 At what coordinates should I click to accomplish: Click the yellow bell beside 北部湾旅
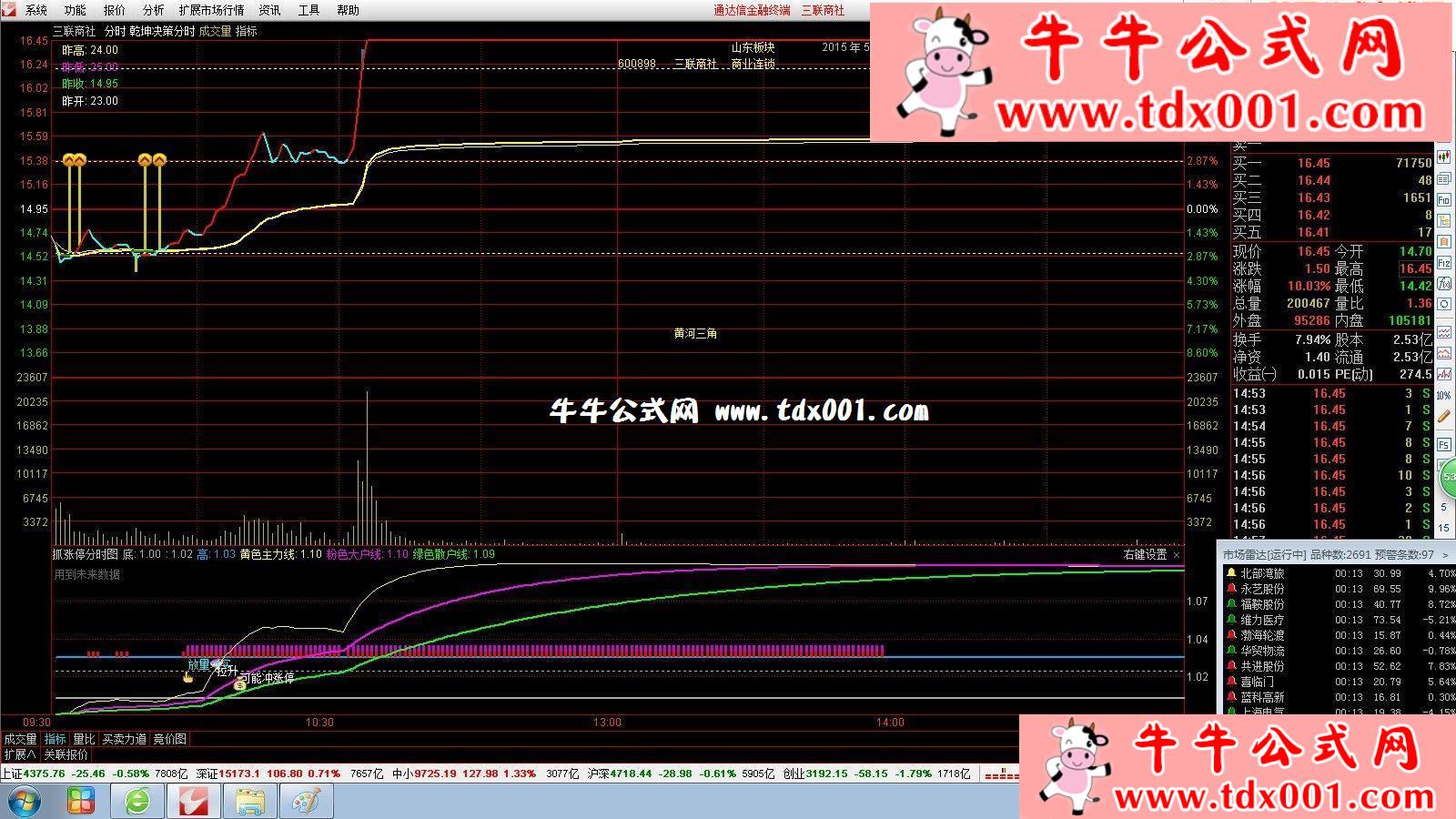pos(1231,573)
